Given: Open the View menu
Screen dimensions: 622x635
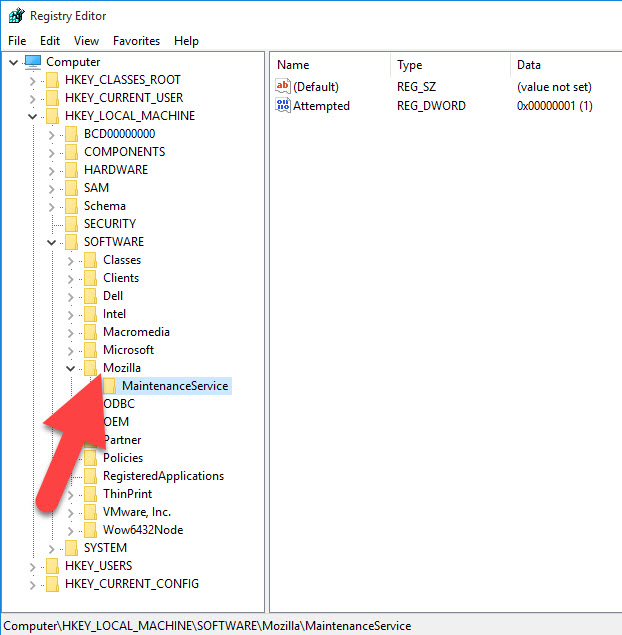Looking at the screenshot, I should point(86,41).
